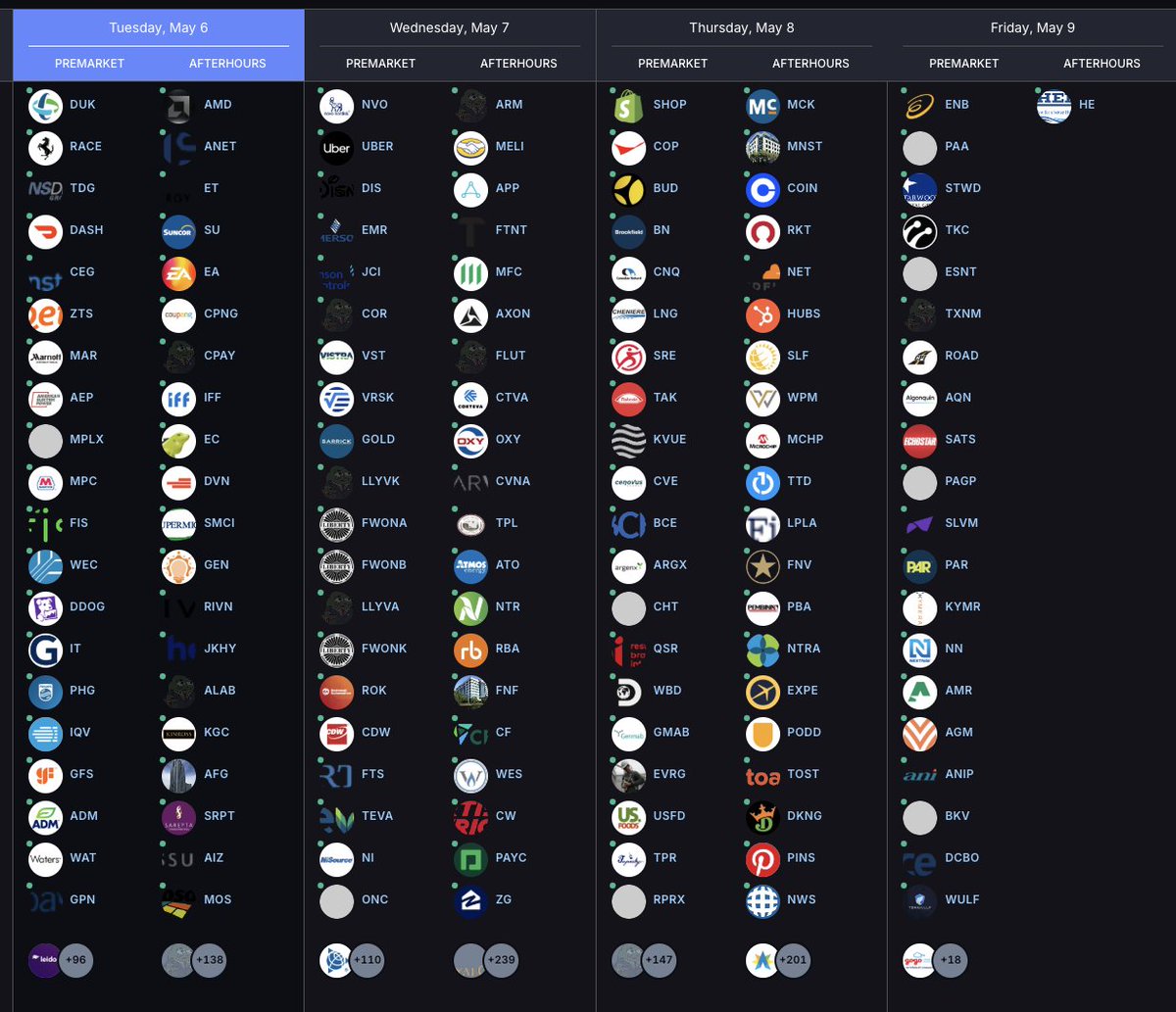Select the Tuesday, May 6 date tab
Viewport: 1176px width, 1012px height.
[x=159, y=27]
